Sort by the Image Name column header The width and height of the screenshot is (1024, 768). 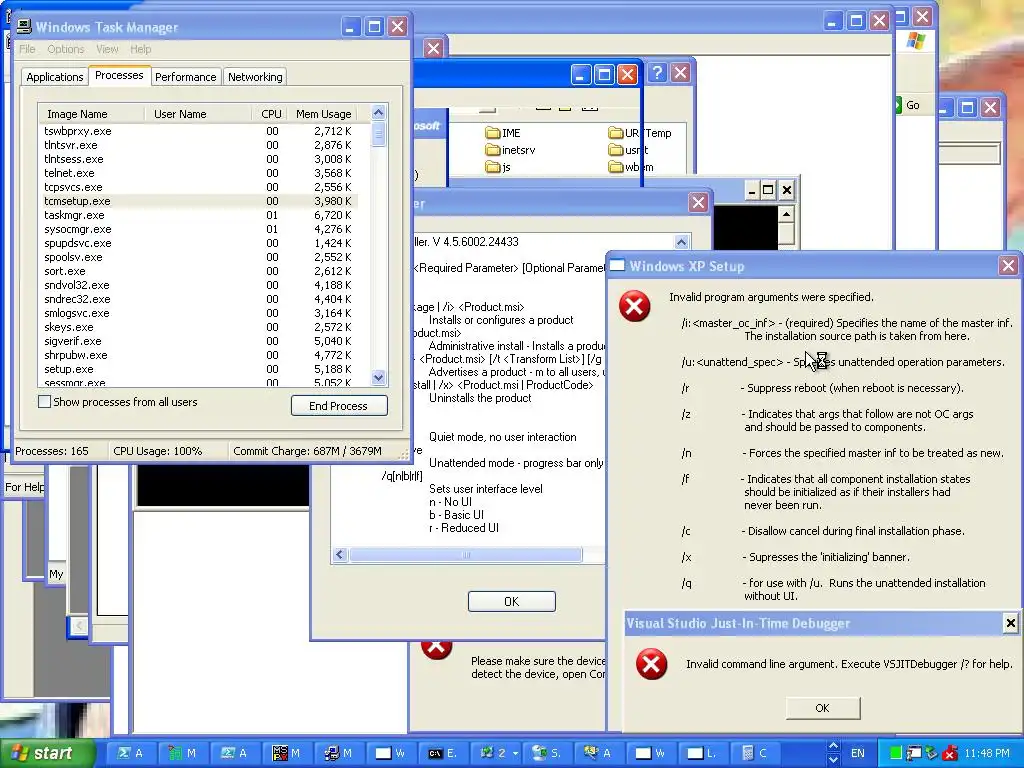click(91, 114)
